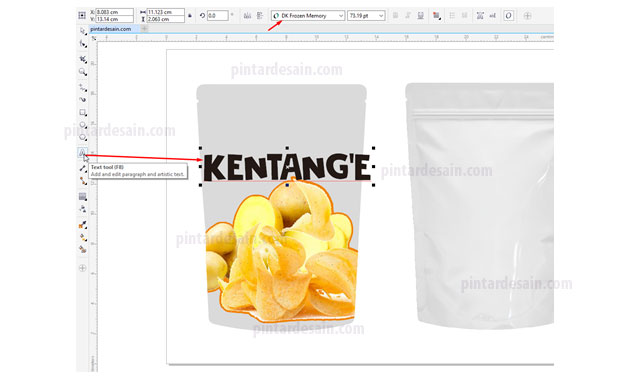Viewport: 630px width, 380px height.
Task: Click the object origin reference icon
Action: point(82,15)
